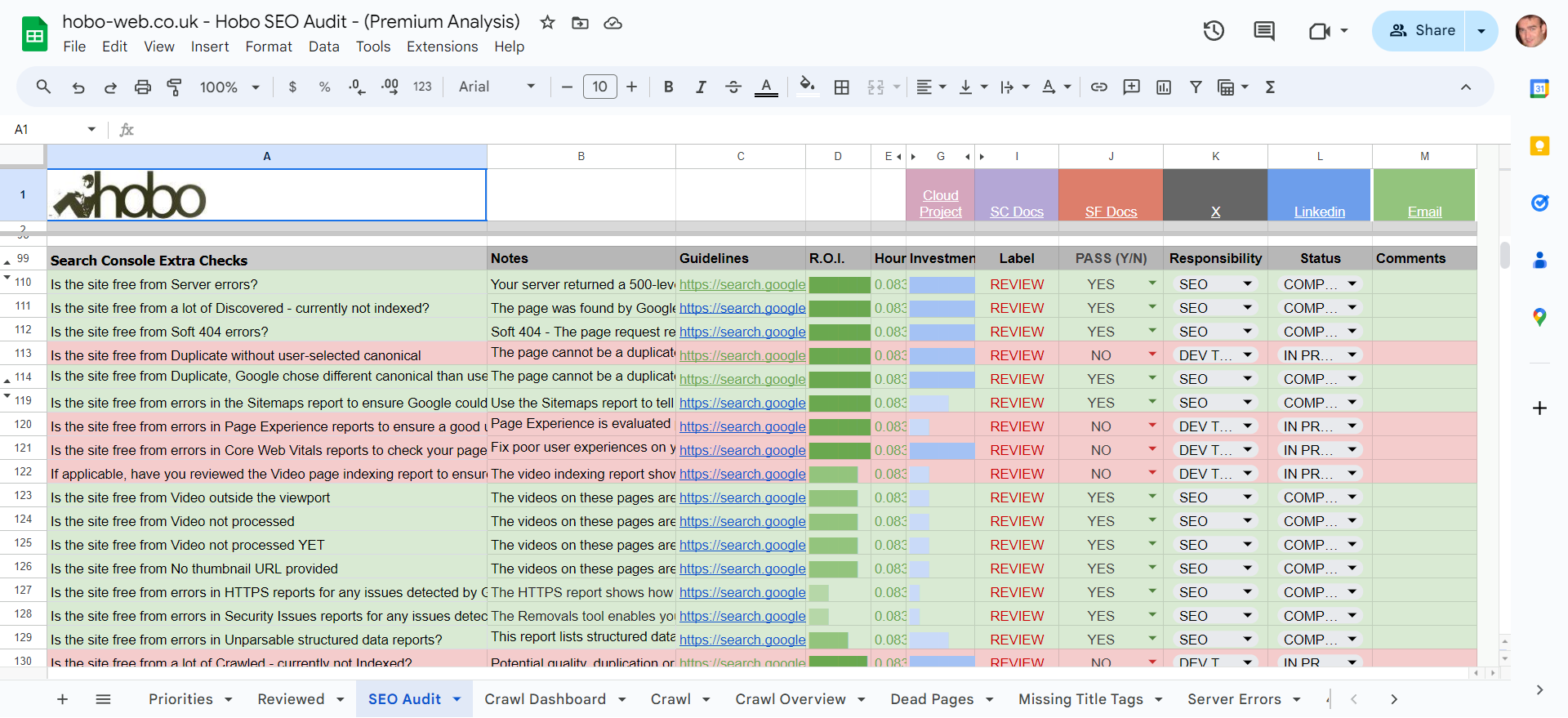This screenshot has width=1568, height=718.
Task: Open Arial font dropdown
Action: [497, 87]
